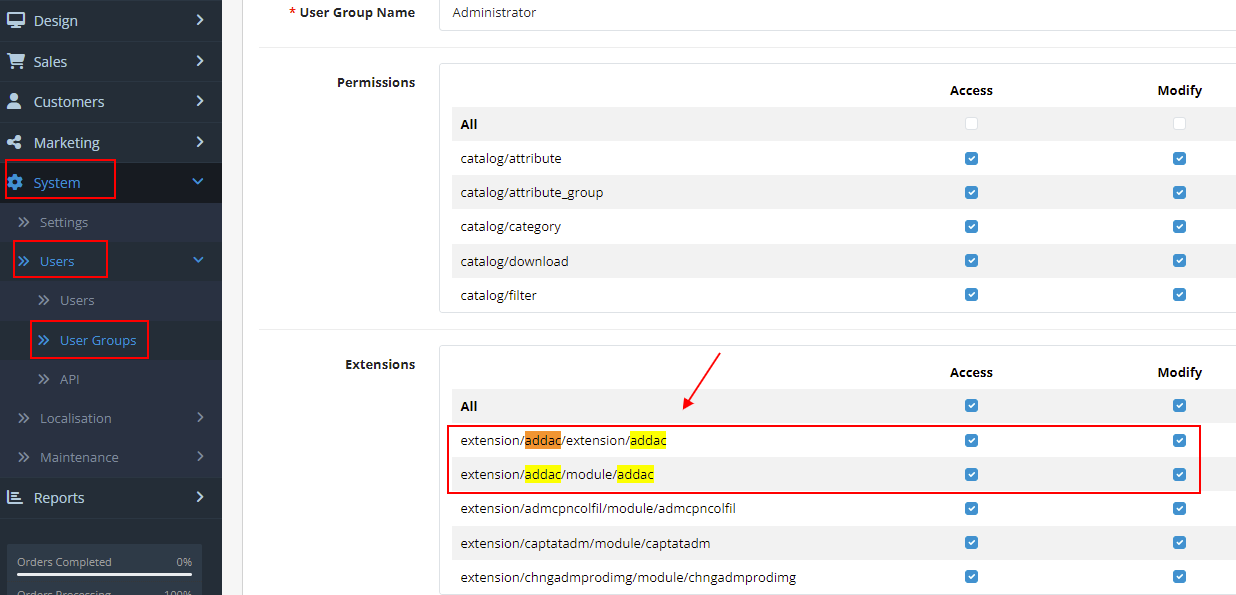Click the Design monitor icon in sidebar
The image size is (1236, 595).
[15, 20]
